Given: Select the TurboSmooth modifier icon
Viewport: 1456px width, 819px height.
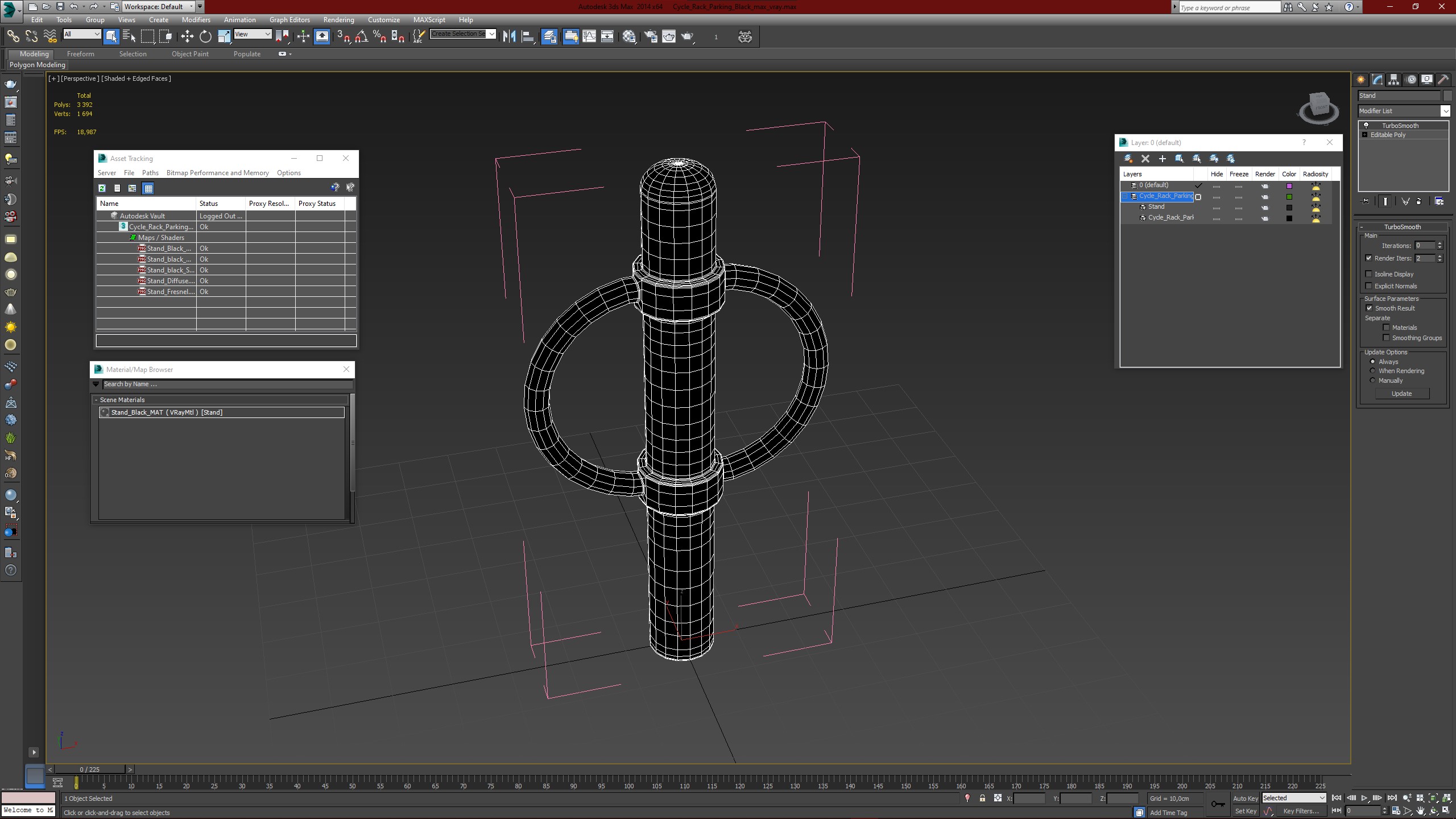Looking at the screenshot, I should click(x=1366, y=125).
